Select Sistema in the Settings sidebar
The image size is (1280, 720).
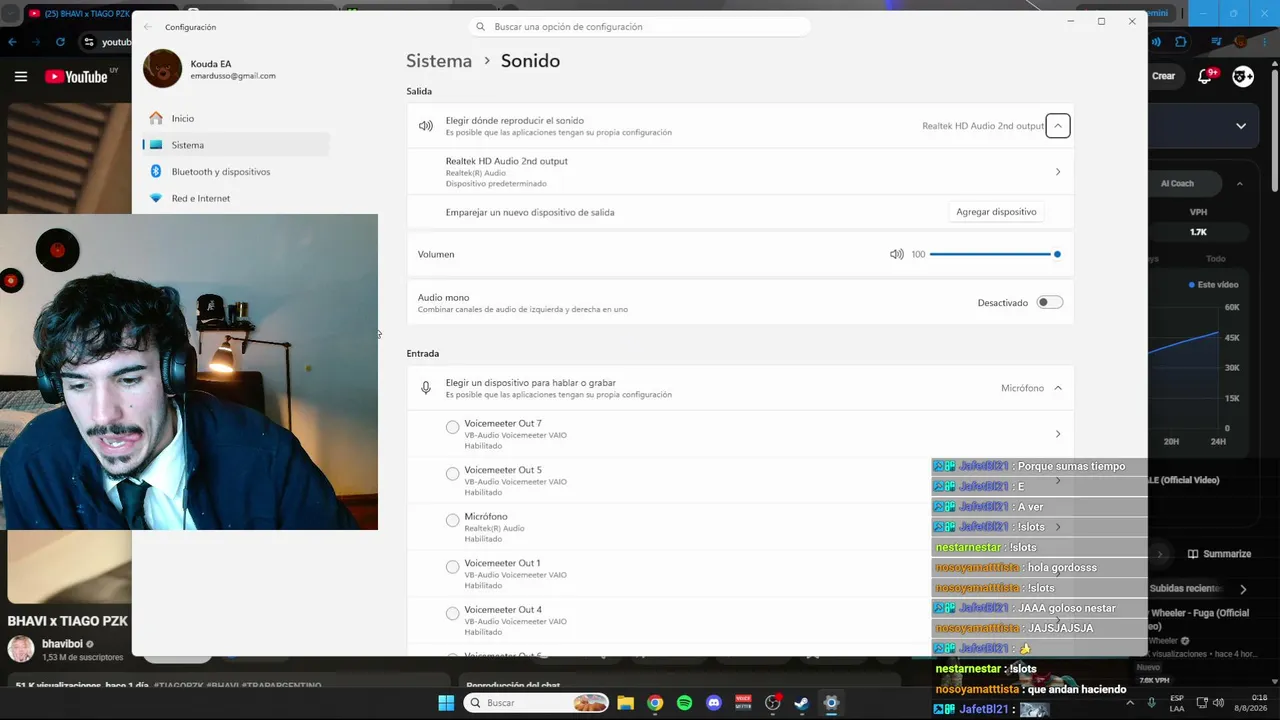tap(236, 145)
